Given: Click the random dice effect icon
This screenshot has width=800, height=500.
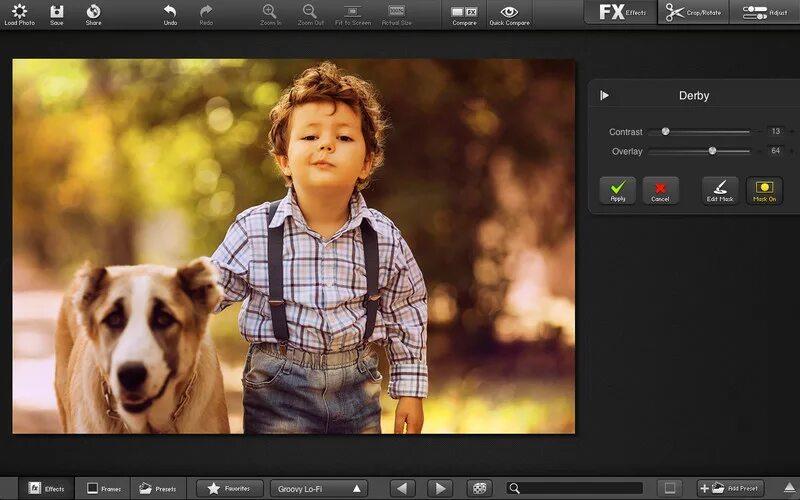Looking at the screenshot, I should tap(479, 488).
